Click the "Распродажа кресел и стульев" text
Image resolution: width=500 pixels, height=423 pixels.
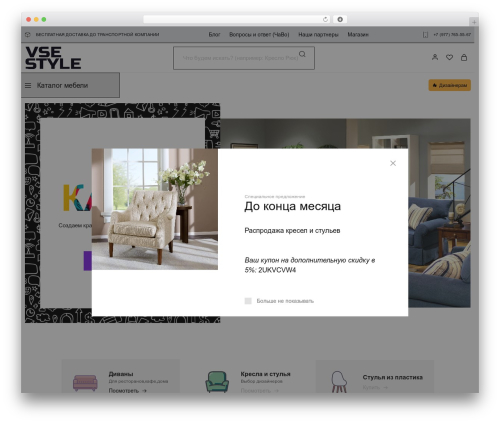[292, 230]
